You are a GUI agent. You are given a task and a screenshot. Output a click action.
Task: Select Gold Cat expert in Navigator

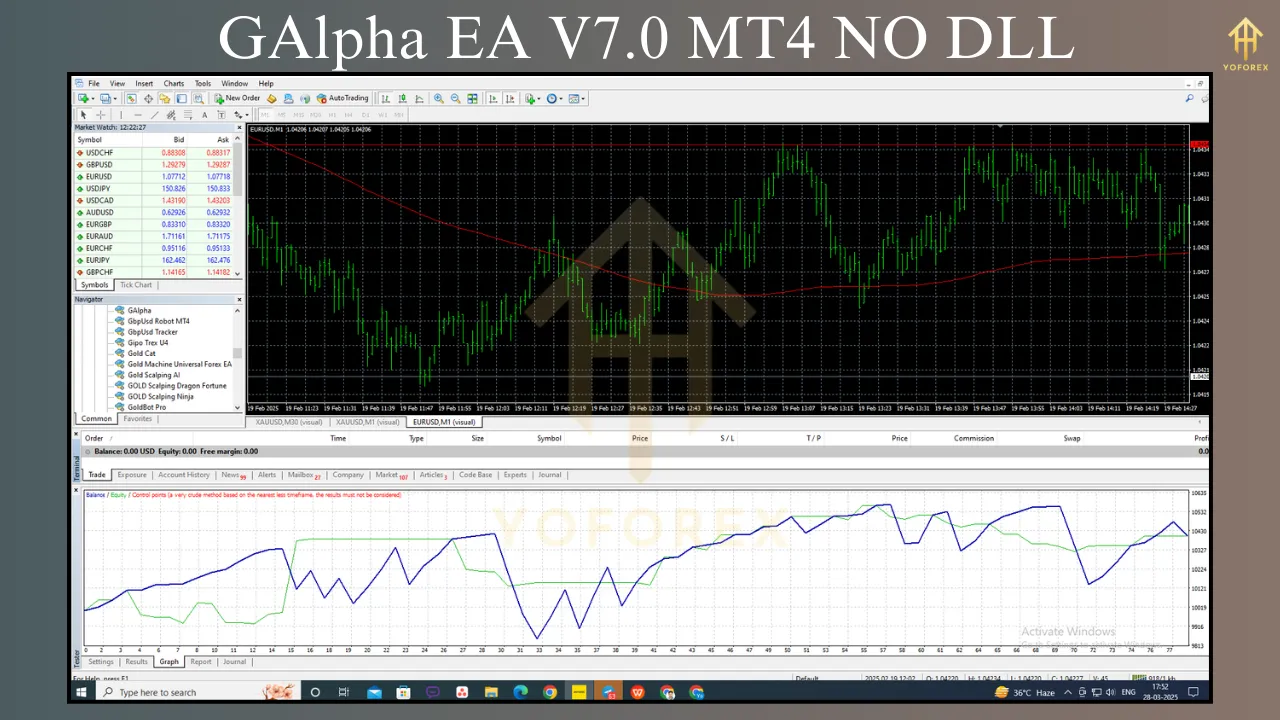pos(141,353)
